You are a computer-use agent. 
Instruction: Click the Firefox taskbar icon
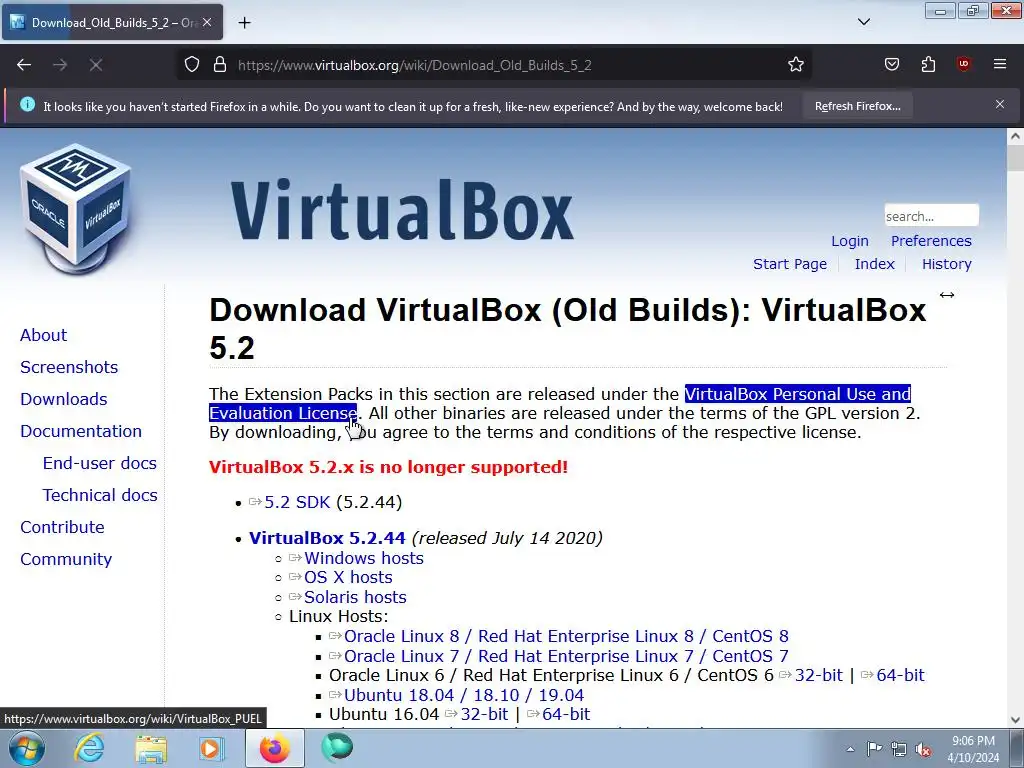point(274,748)
